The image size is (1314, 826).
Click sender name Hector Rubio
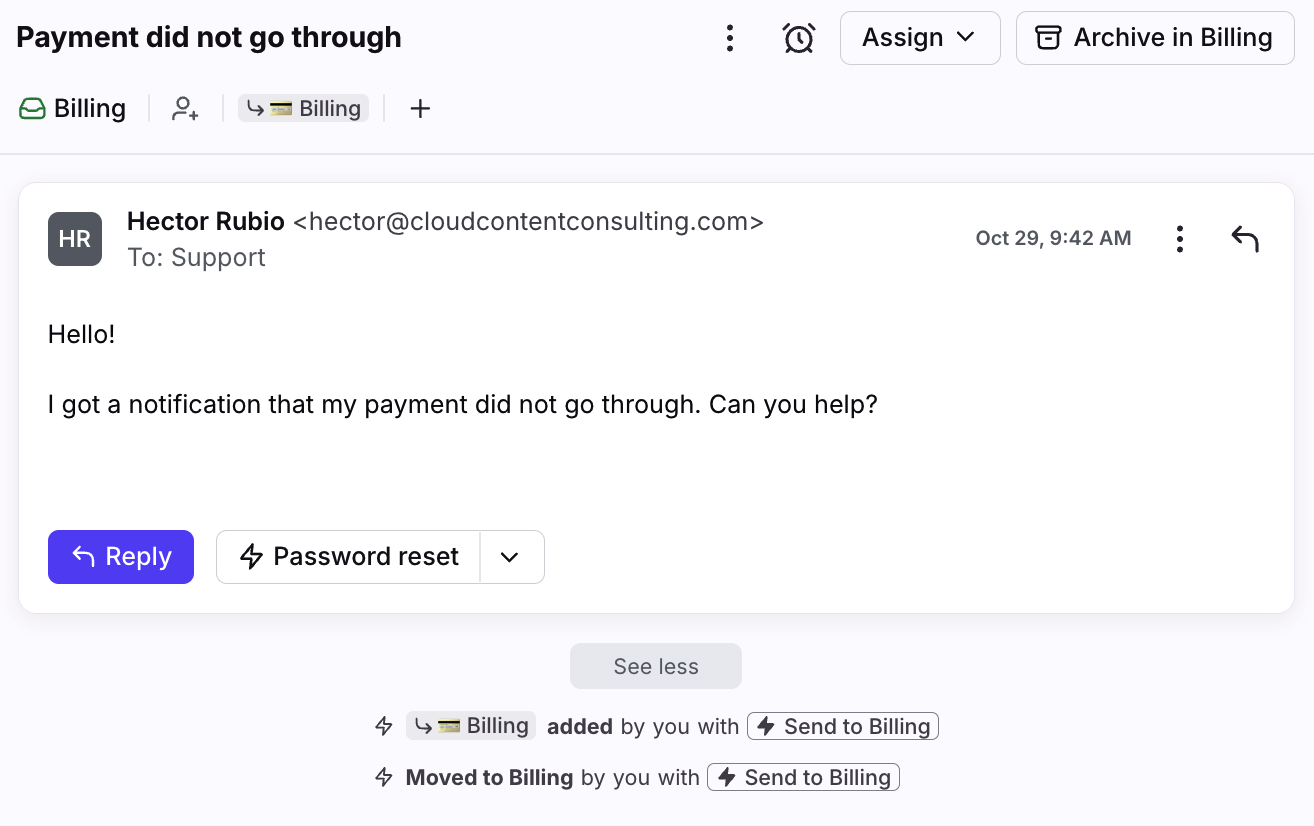206,222
